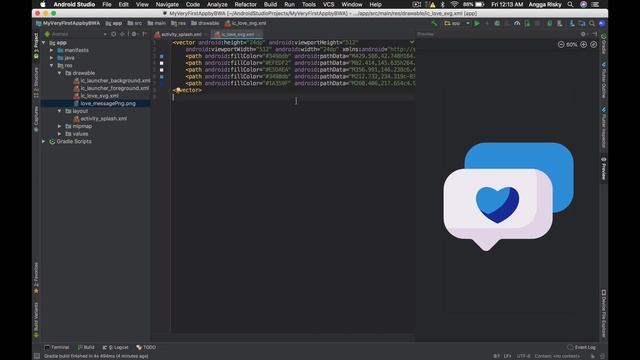Click the dark blue gutter color swatch on line 7

click(x=162, y=84)
